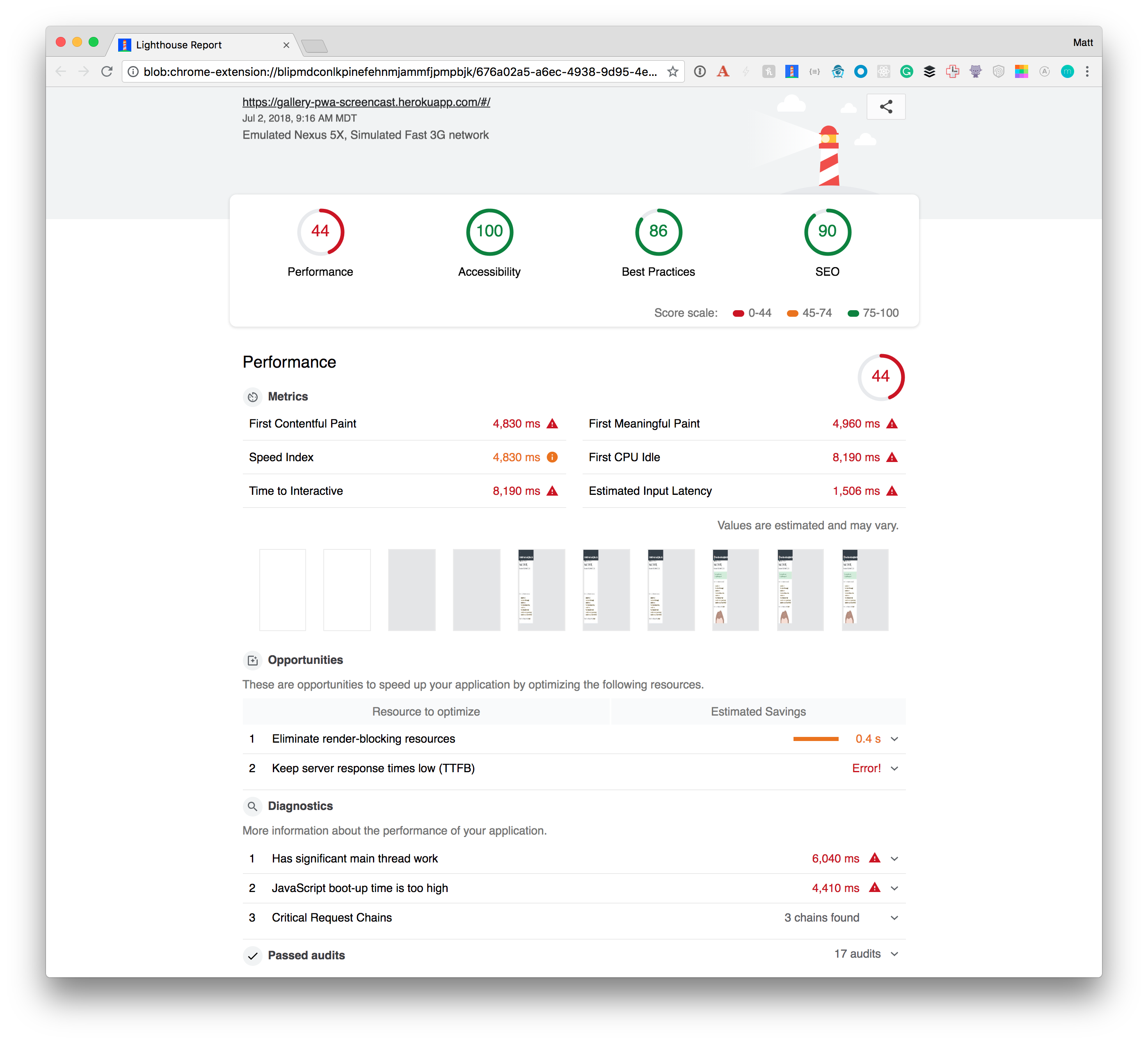Image resolution: width=1148 pixels, height=1043 pixels.
Task: Expand Keep server response times low audit
Action: pos(894,769)
